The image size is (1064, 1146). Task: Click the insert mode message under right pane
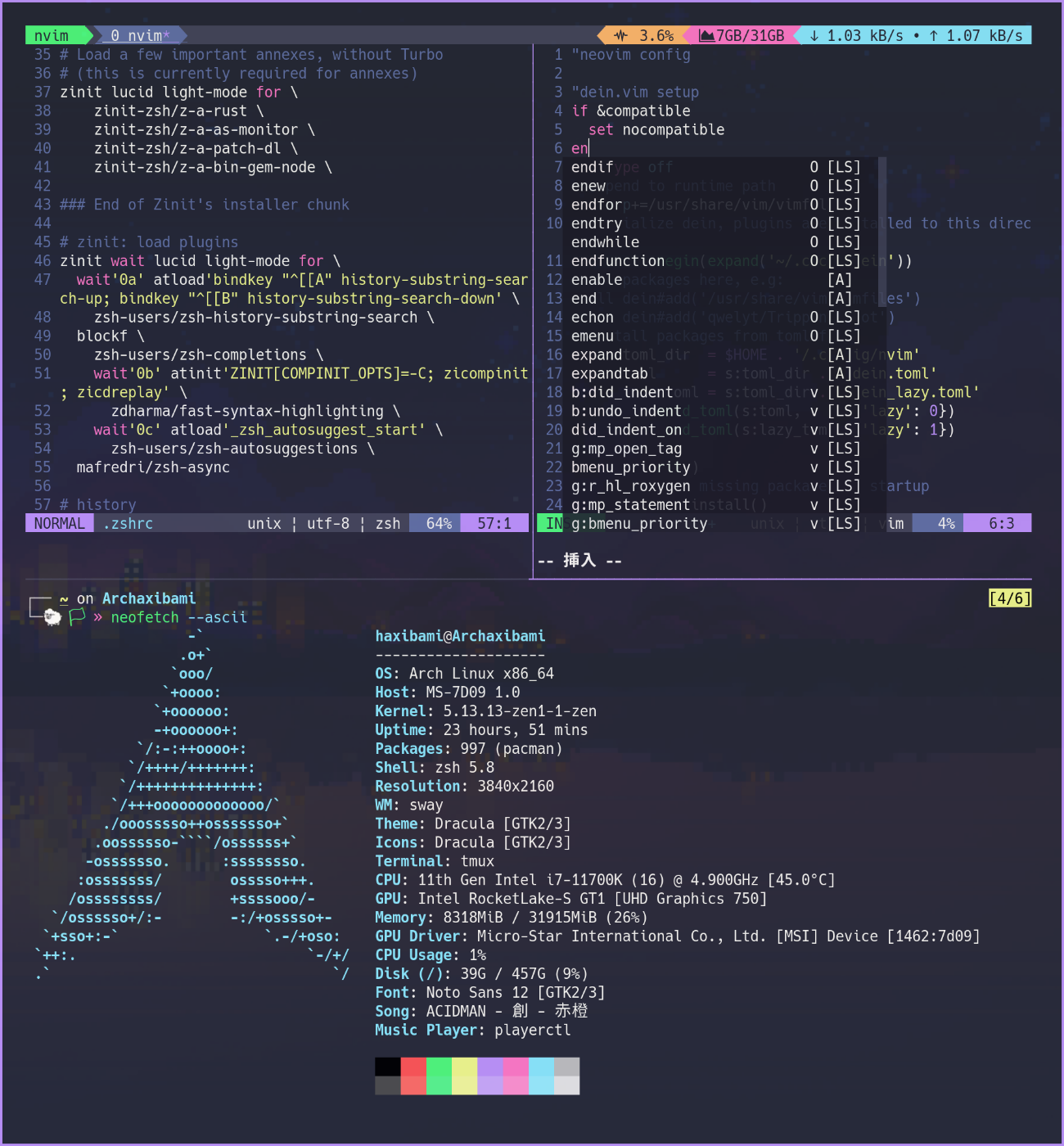click(x=579, y=561)
